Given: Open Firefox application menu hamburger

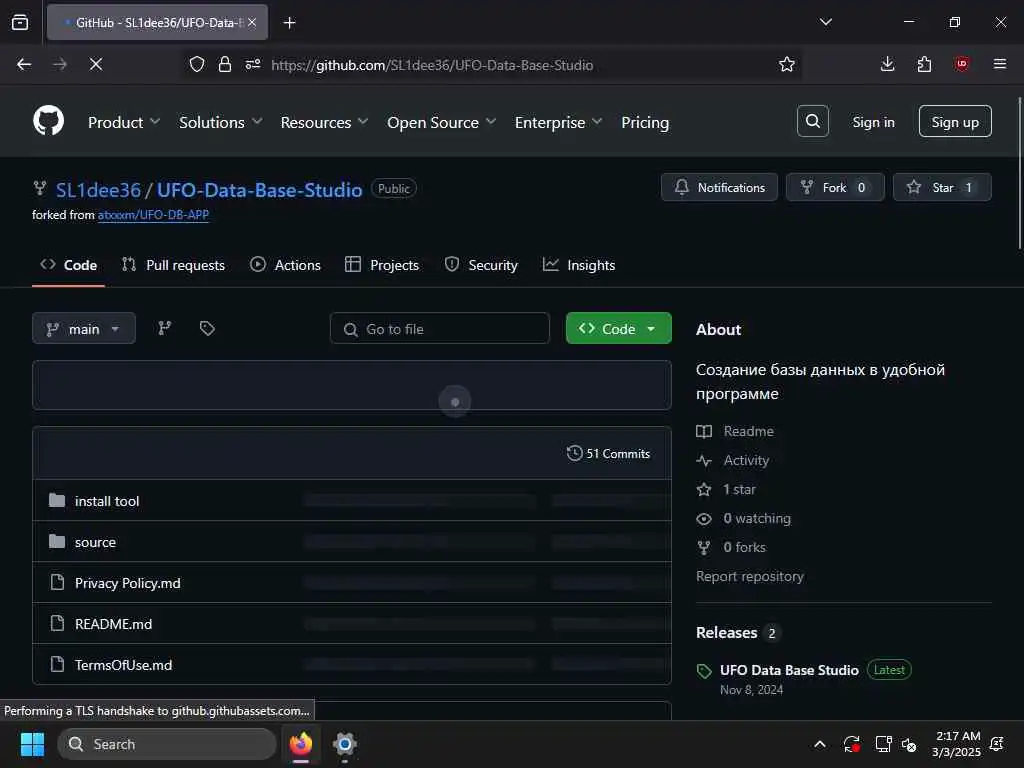Looking at the screenshot, I should (x=999, y=64).
